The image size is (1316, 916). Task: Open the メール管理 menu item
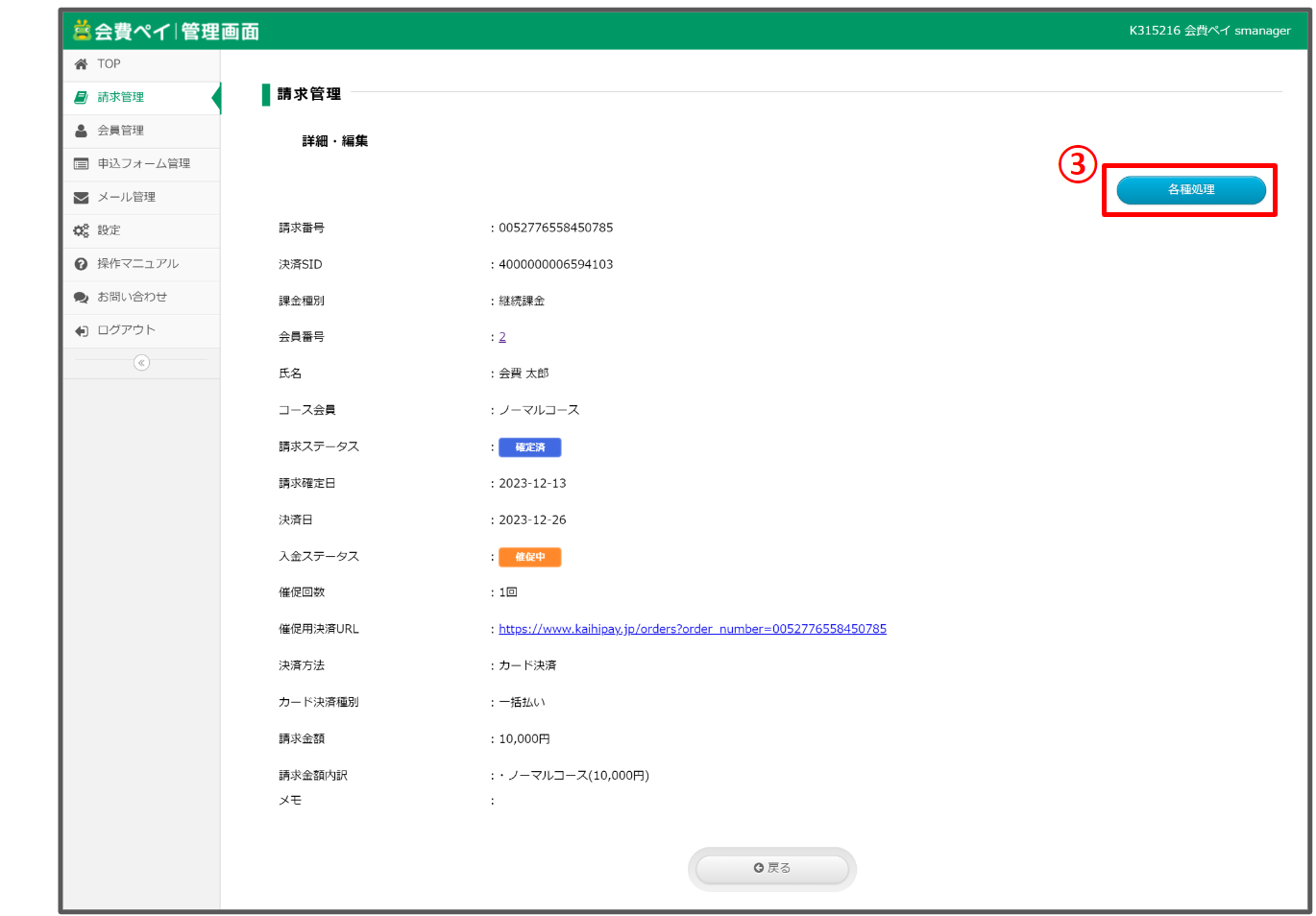click(x=126, y=197)
